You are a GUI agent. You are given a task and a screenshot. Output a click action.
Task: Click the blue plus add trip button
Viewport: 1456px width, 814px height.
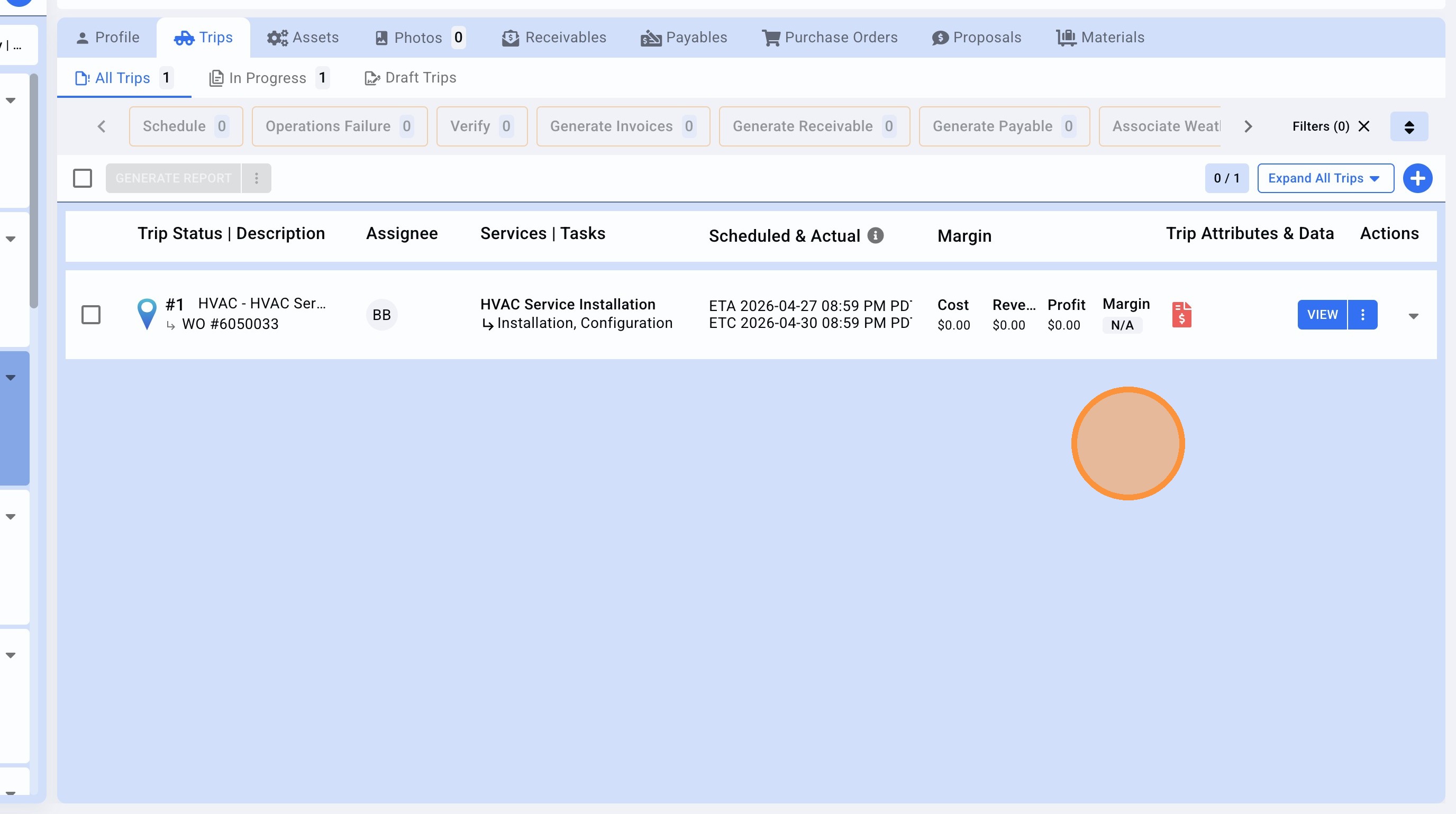point(1417,178)
